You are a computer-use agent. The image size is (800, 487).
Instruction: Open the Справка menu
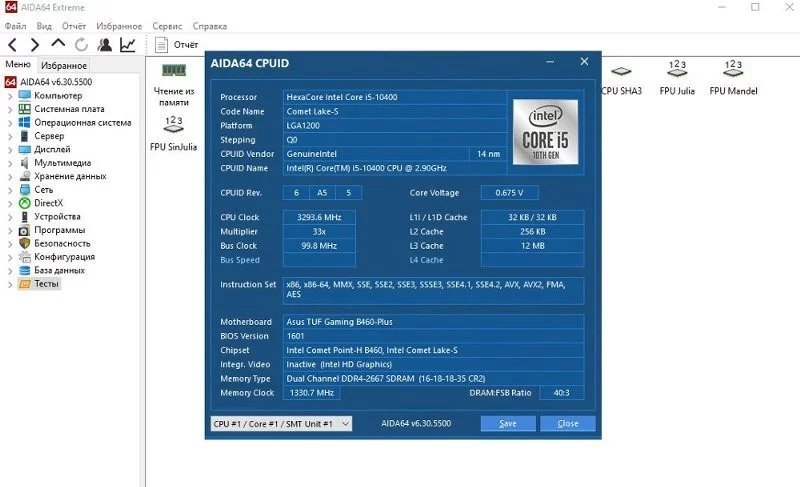click(210, 26)
